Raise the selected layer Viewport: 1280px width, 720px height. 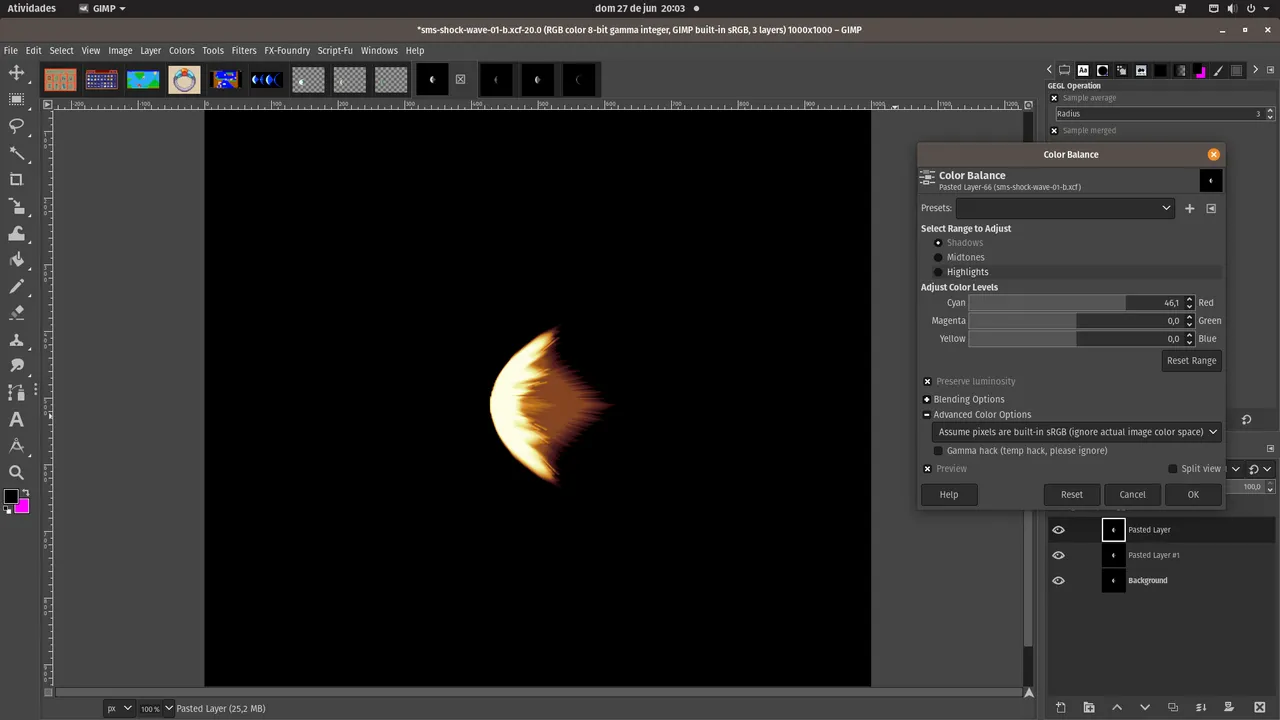1117,708
